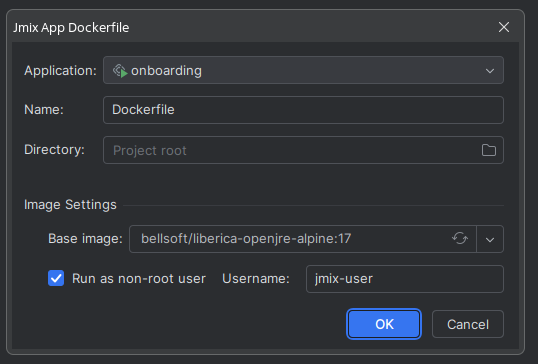Edit the Username field jmix-user

point(405,279)
